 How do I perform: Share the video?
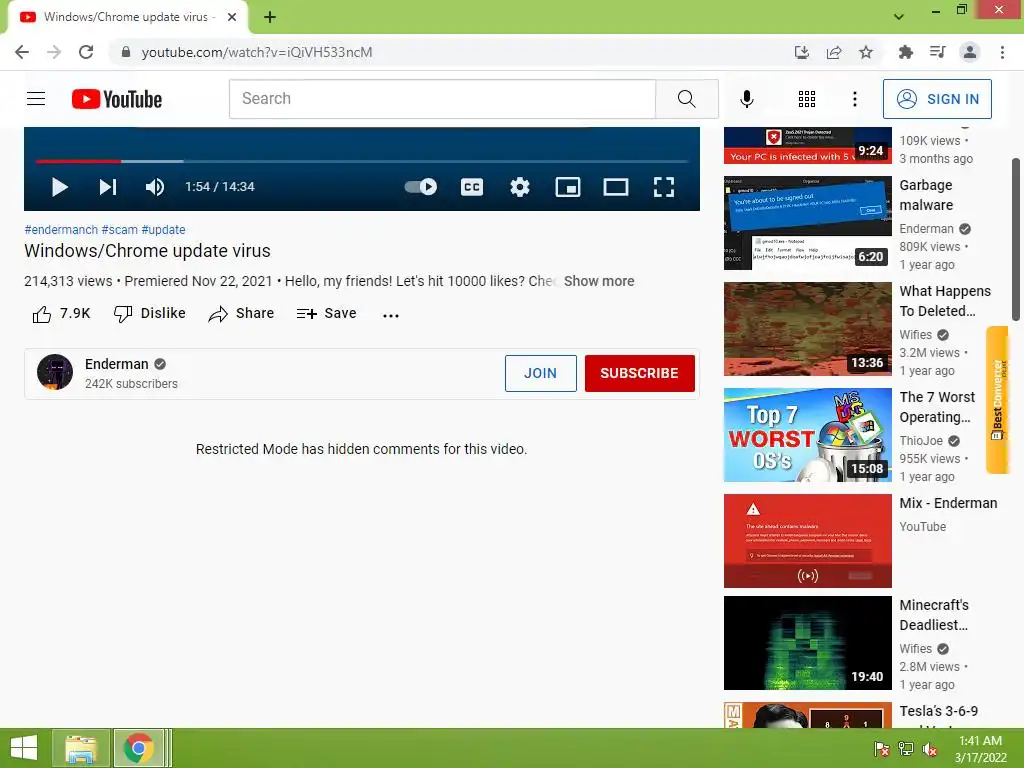point(241,314)
